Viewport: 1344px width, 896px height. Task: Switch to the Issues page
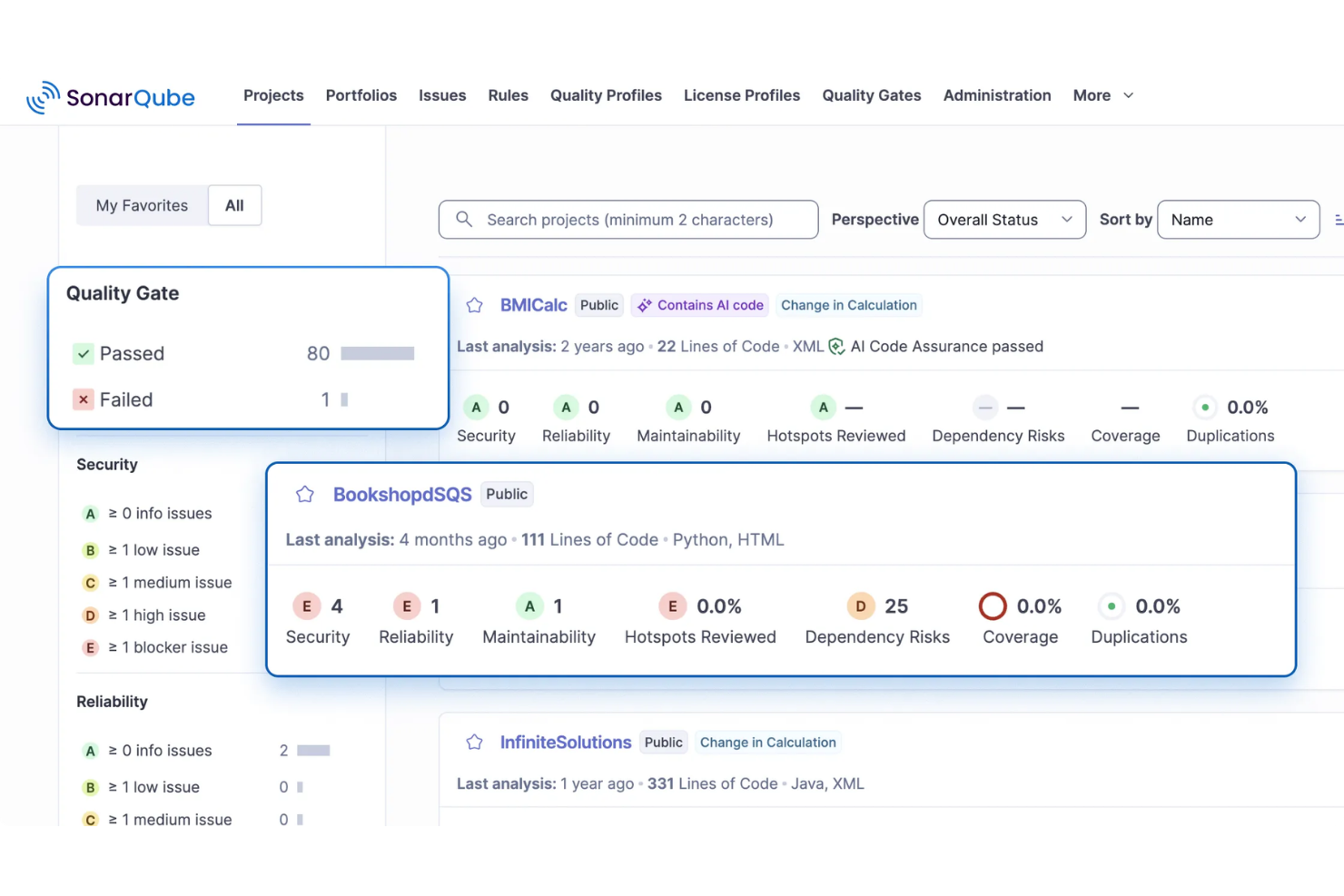point(442,95)
